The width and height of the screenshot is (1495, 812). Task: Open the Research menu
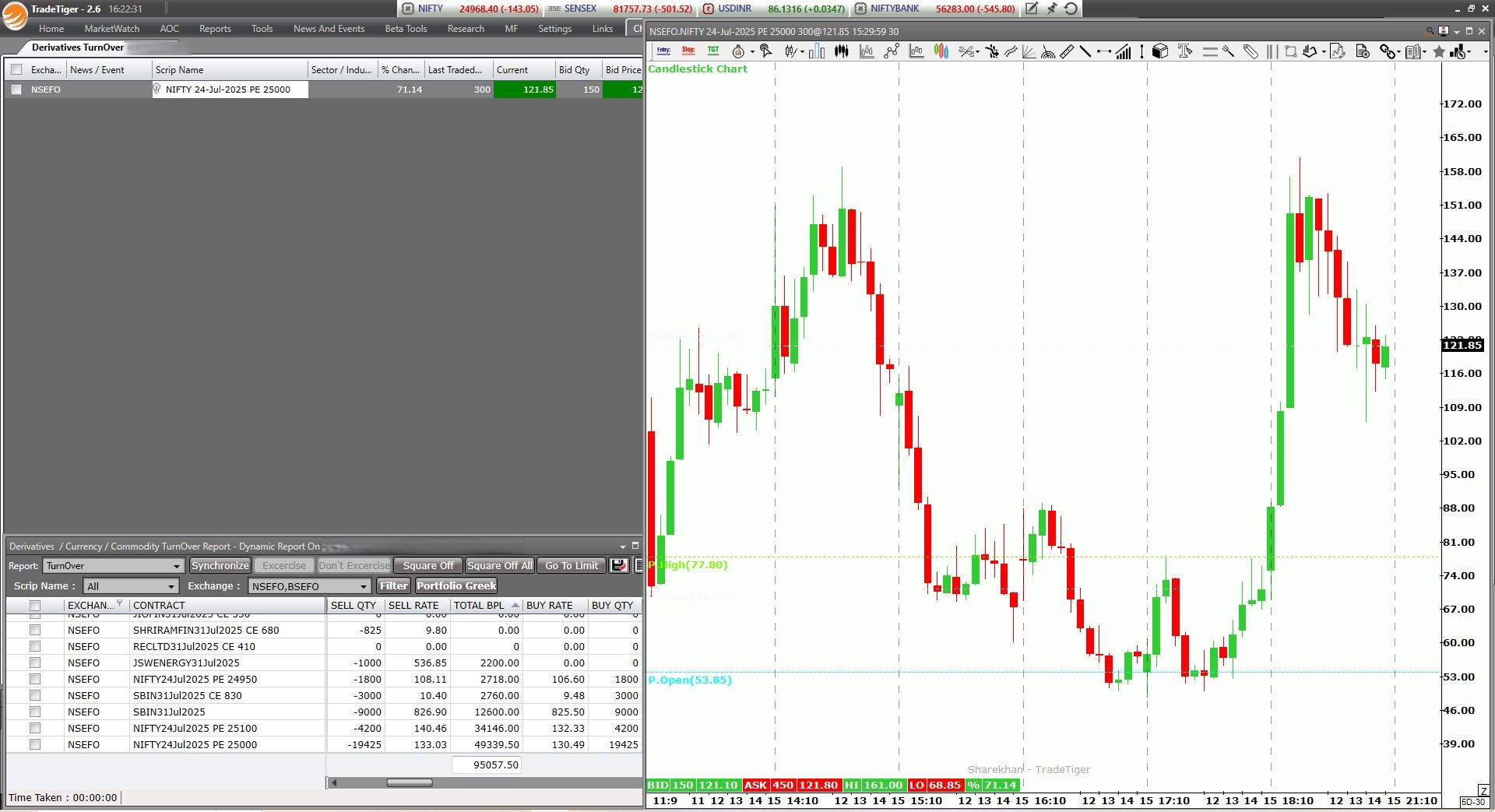point(466,29)
